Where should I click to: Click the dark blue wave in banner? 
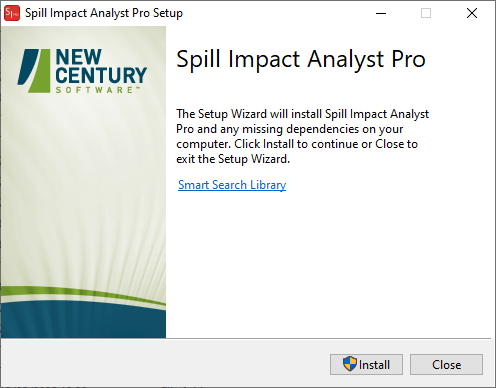[83, 322]
